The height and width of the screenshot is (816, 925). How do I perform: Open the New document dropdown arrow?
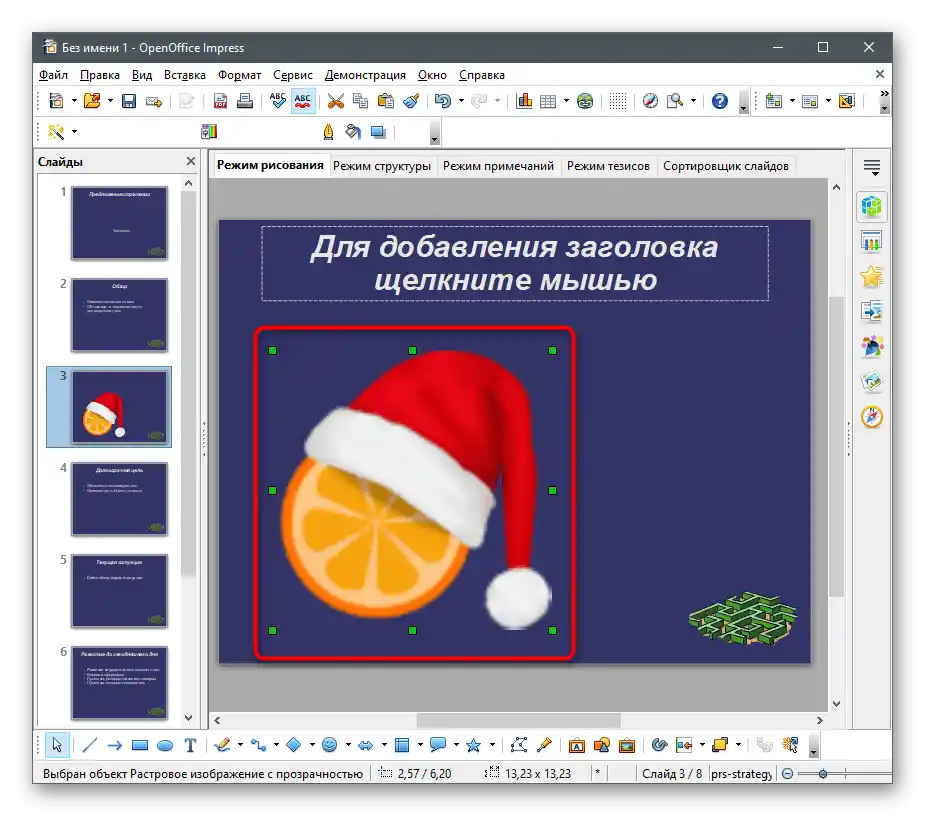74,101
